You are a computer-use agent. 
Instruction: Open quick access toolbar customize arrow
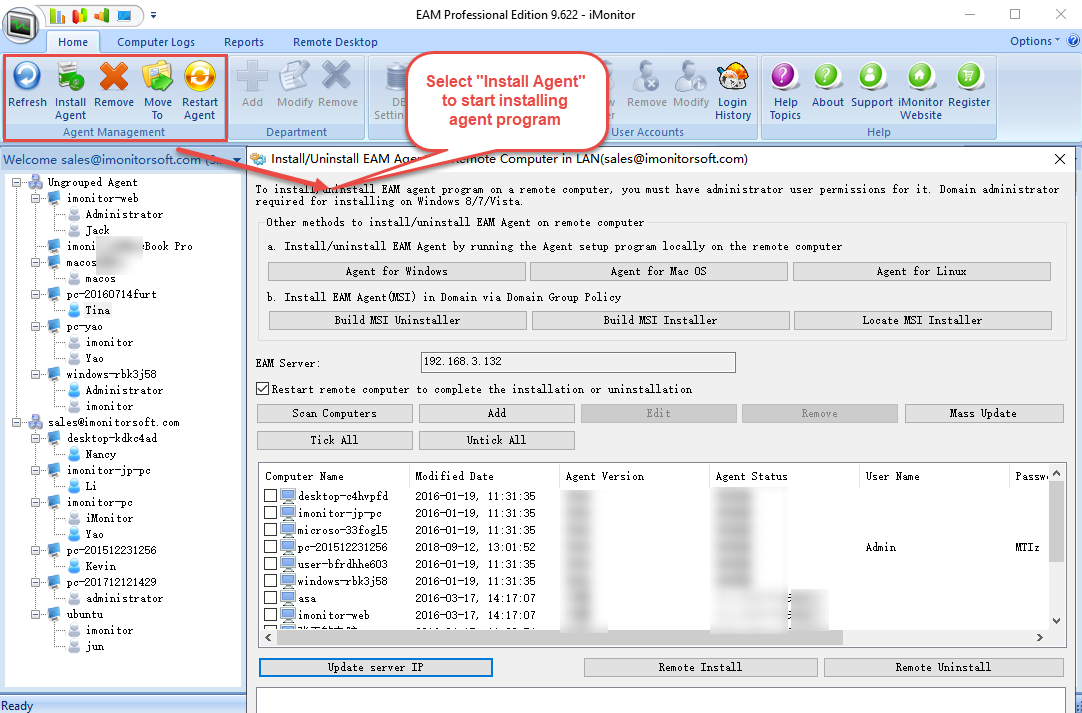pyautogui.click(x=153, y=14)
